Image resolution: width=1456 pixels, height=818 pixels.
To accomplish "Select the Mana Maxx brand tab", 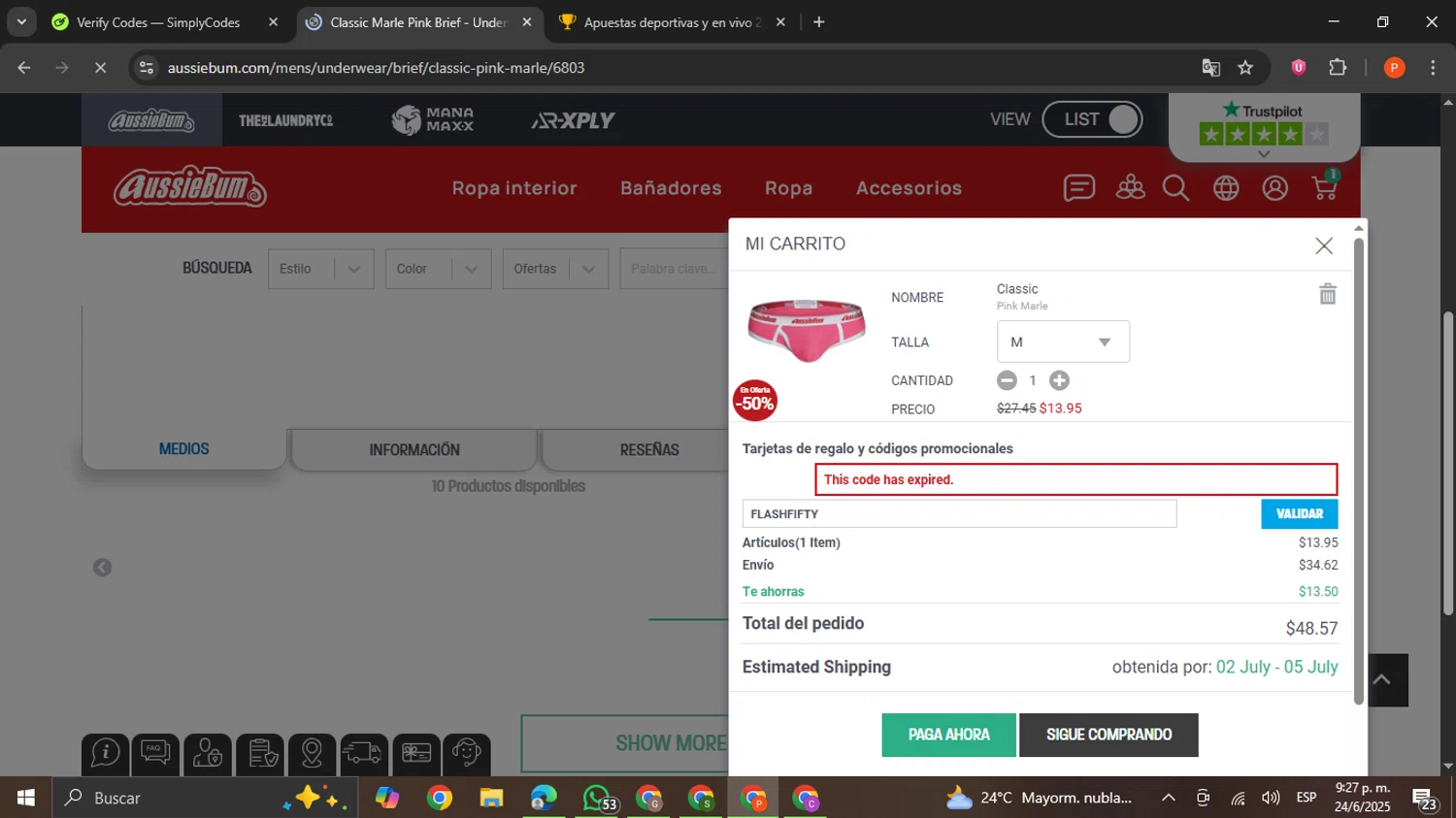I will [x=433, y=120].
